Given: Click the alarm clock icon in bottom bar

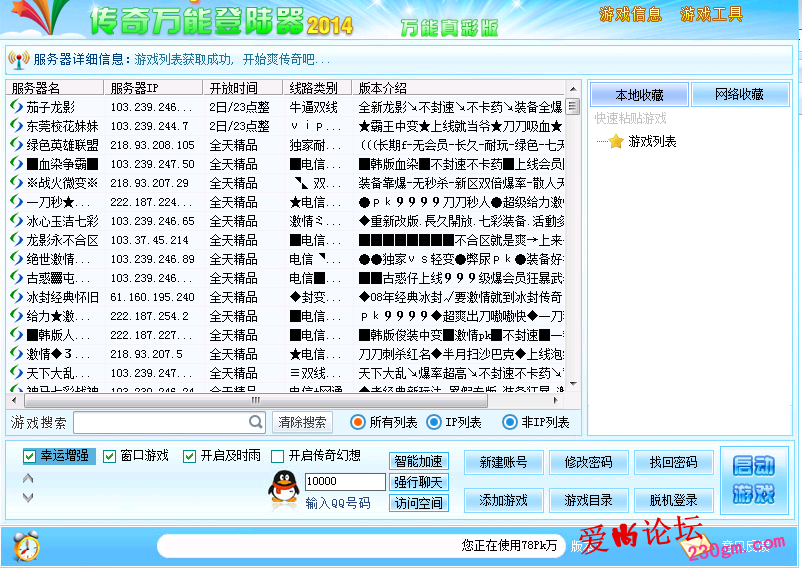Looking at the screenshot, I should click(x=26, y=546).
